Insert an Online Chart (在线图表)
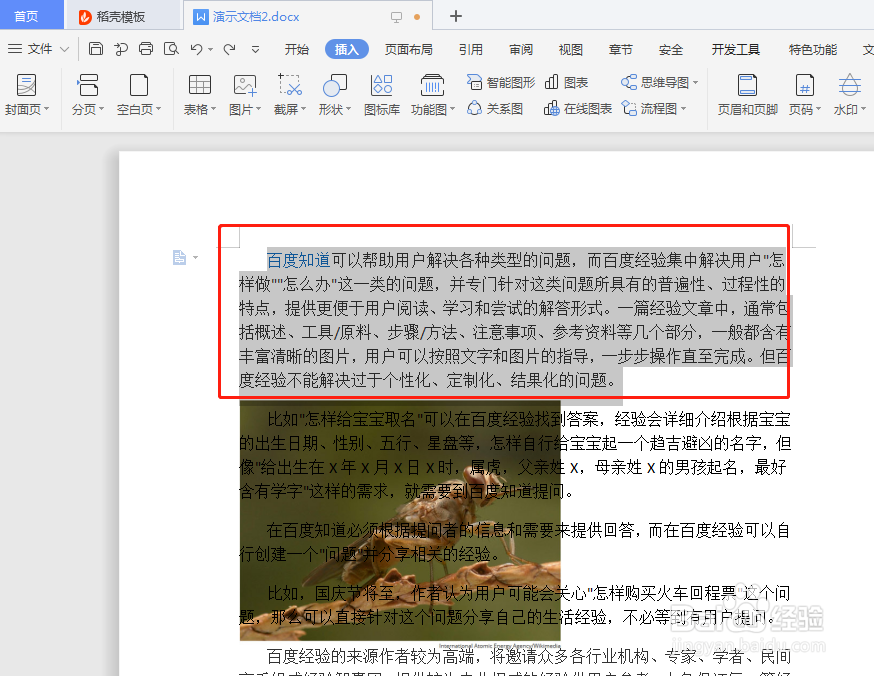The width and height of the screenshot is (874, 676). point(578,108)
